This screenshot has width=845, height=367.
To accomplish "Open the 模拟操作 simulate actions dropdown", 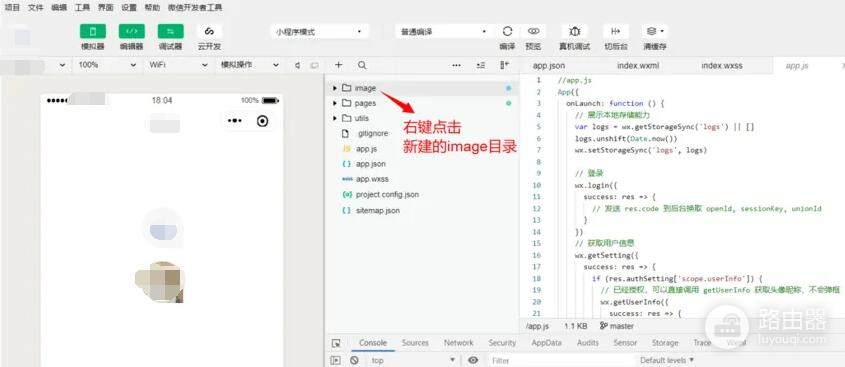I will coord(249,65).
